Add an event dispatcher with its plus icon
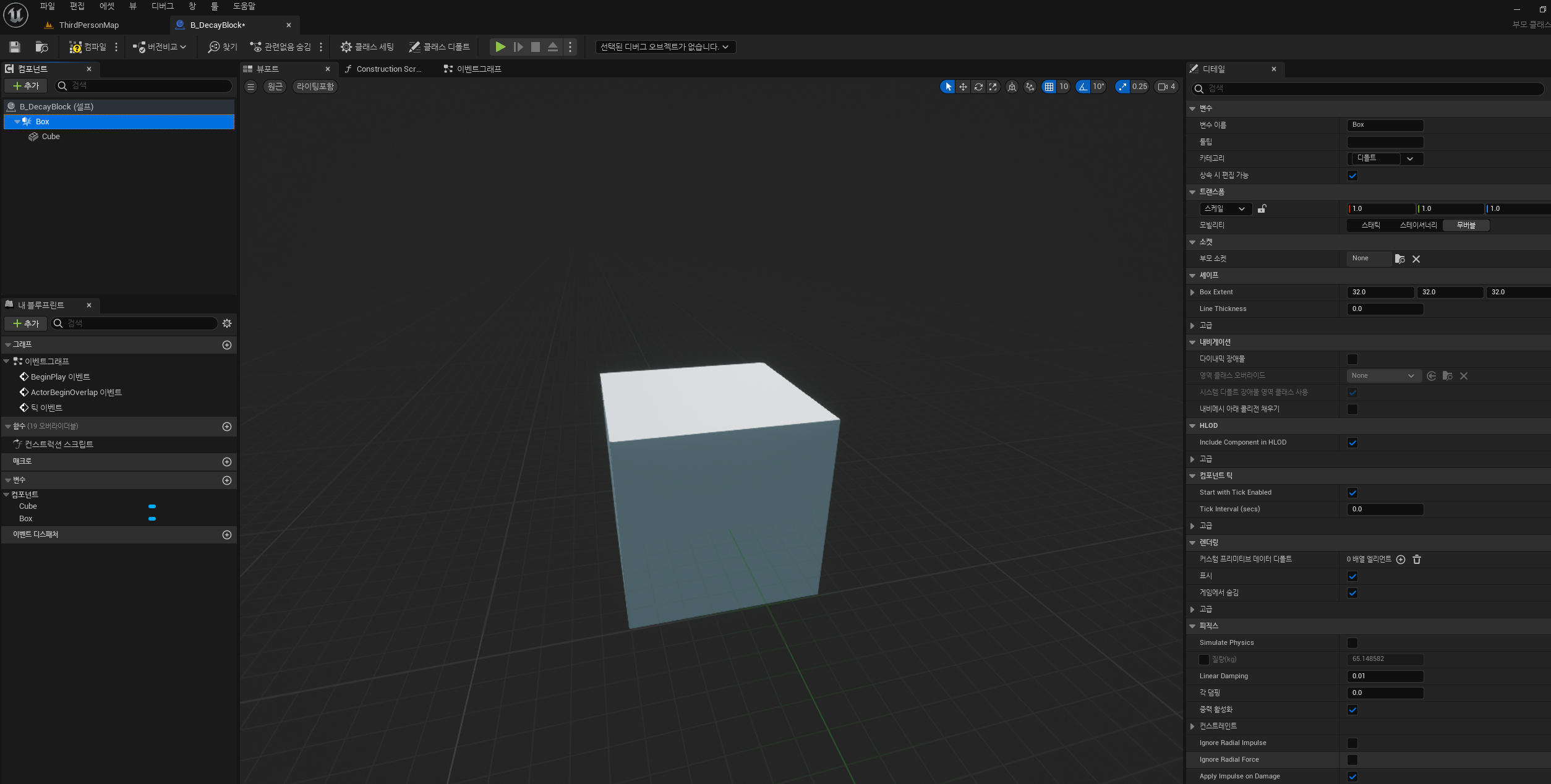The image size is (1551, 784). 227,535
